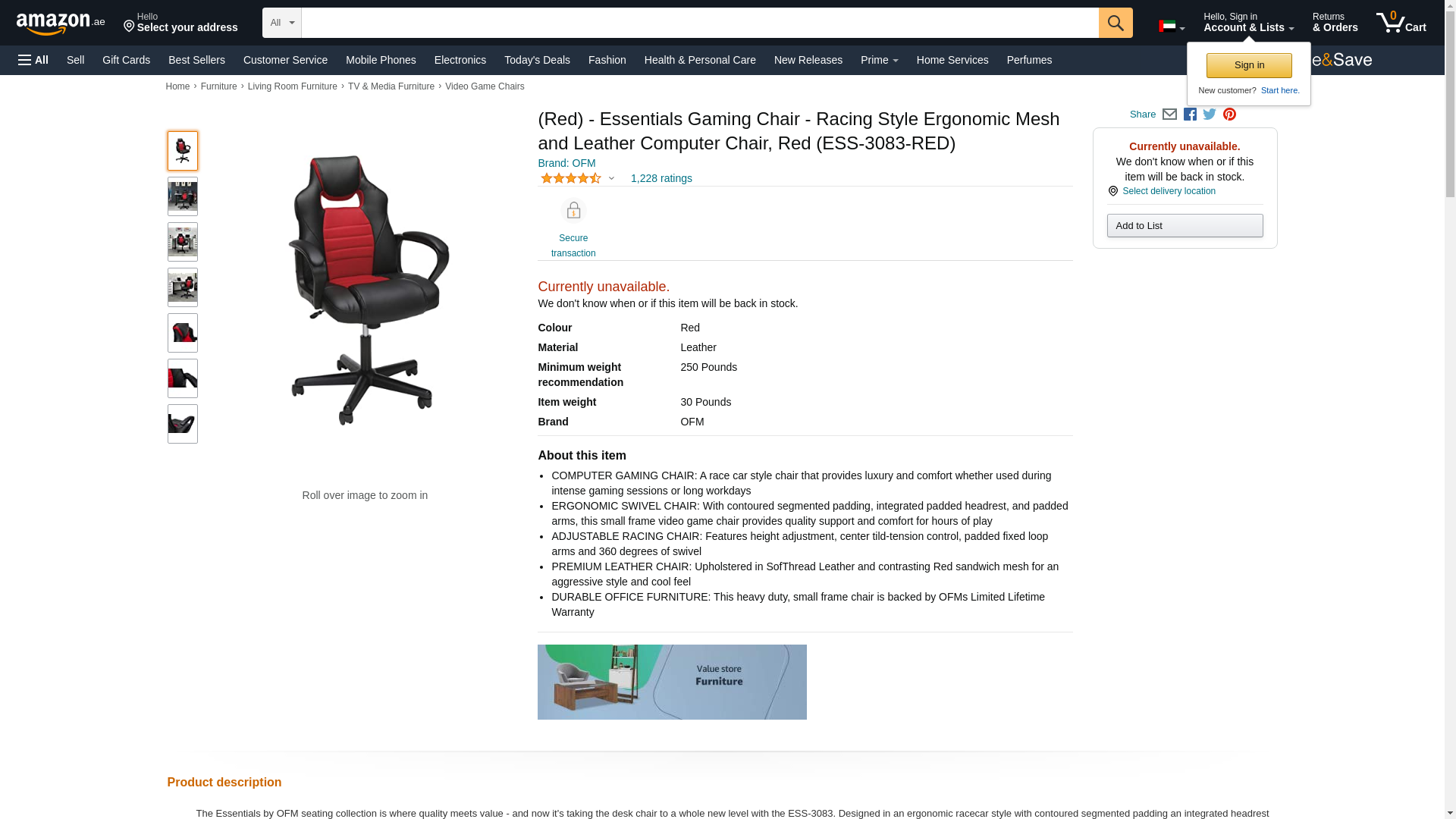Click the search magnifier button

click(1115, 23)
